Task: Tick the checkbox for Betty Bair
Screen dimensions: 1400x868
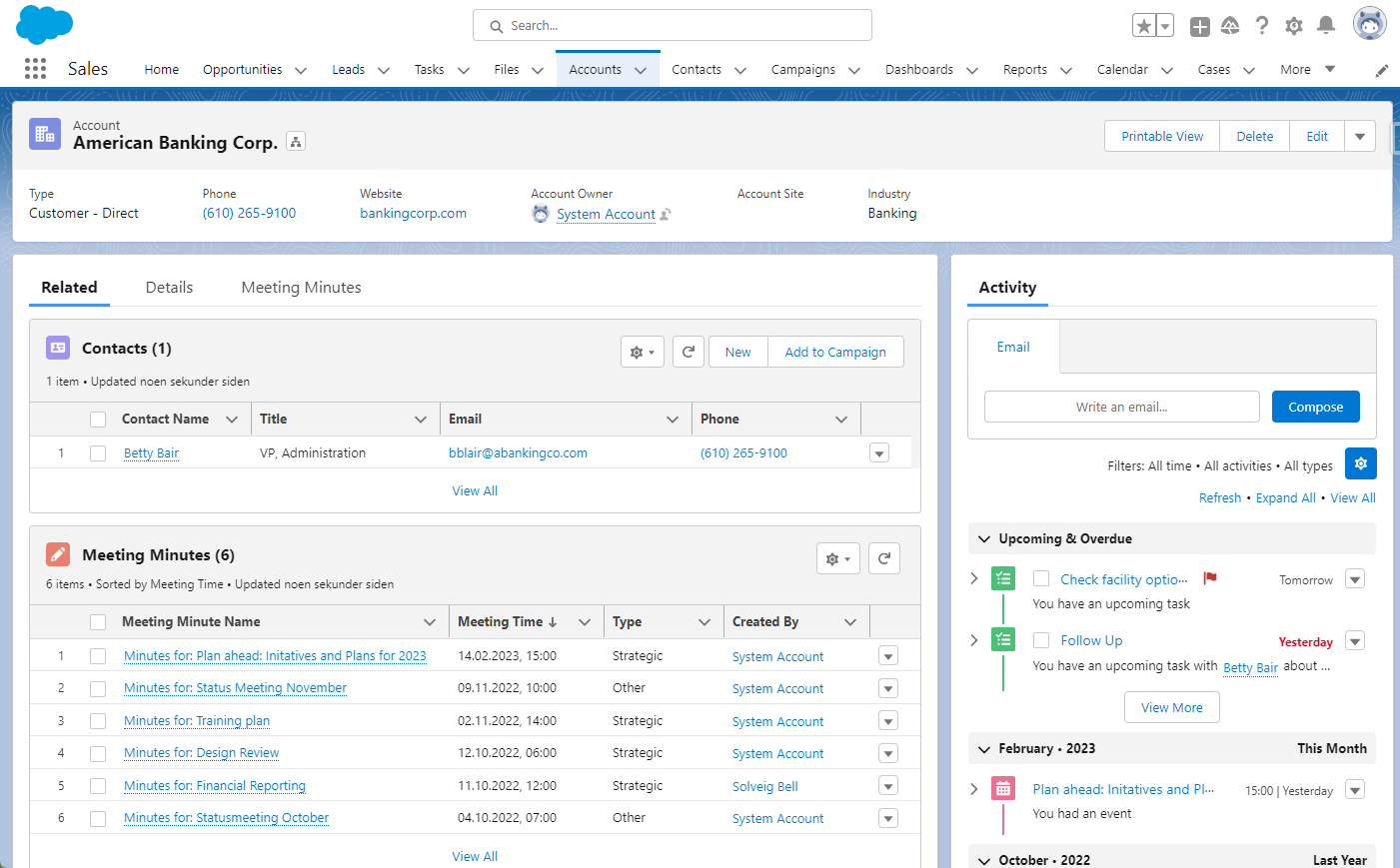Action: [98, 453]
